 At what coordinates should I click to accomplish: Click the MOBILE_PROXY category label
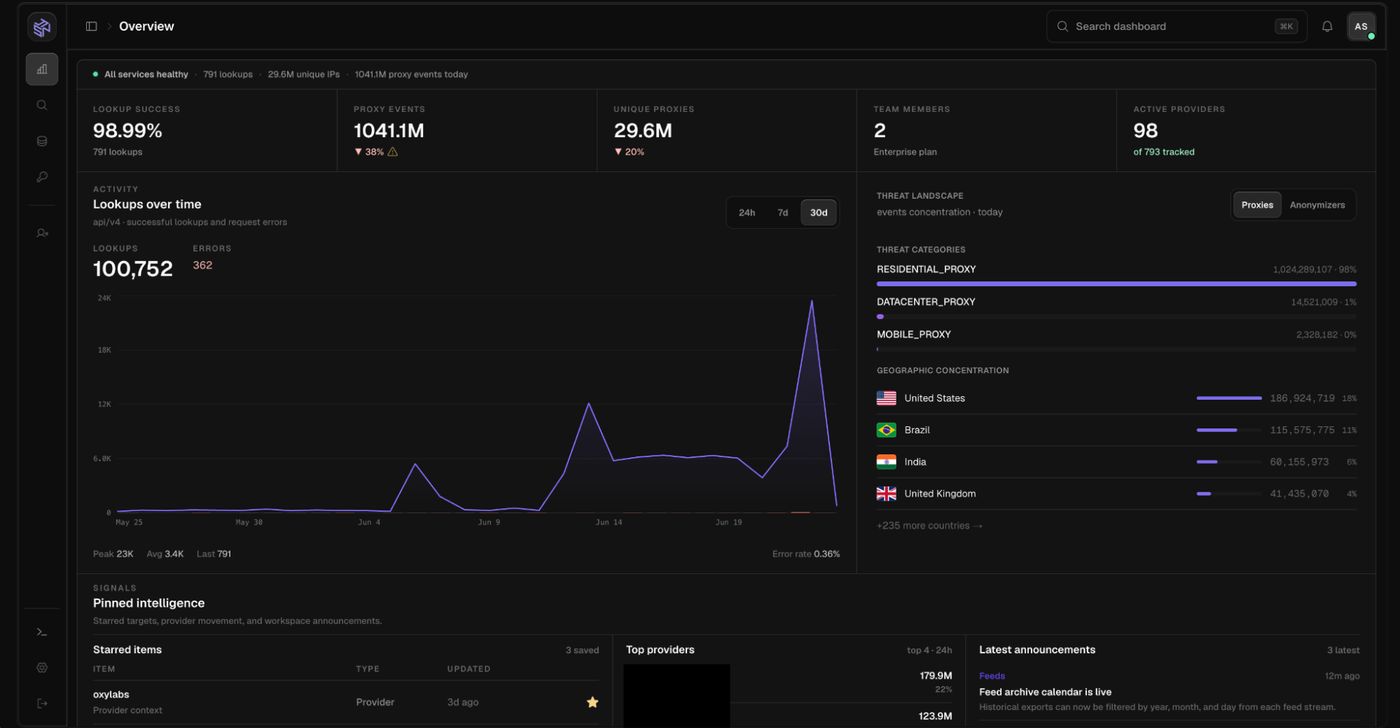tap(914, 335)
